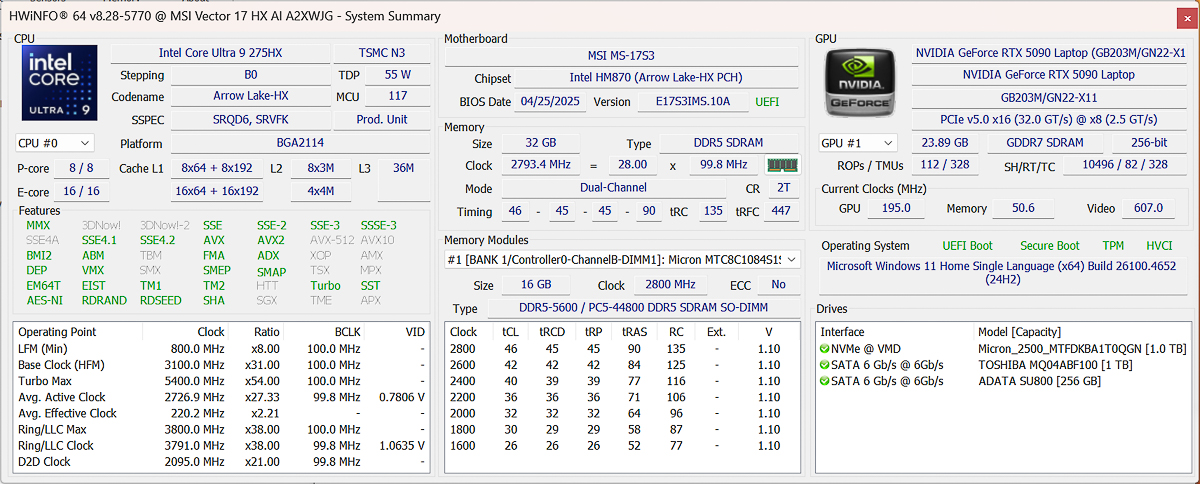This screenshot has width=1200, height=484.
Task: Click the BIOS version E17S3IMS.10A field
Action: (x=691, y=101)
